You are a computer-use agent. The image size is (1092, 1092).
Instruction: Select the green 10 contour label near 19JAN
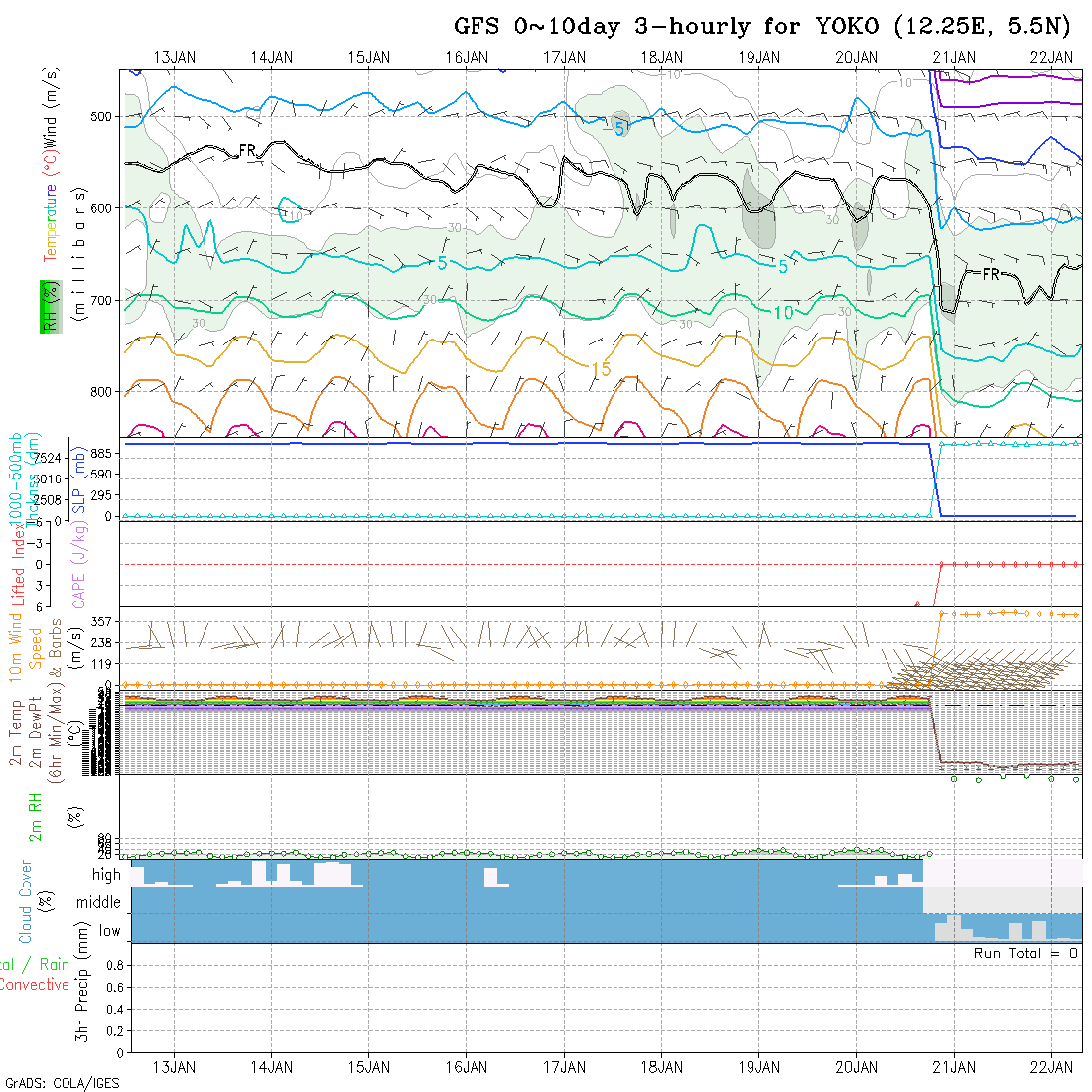(x=783, y=313)
